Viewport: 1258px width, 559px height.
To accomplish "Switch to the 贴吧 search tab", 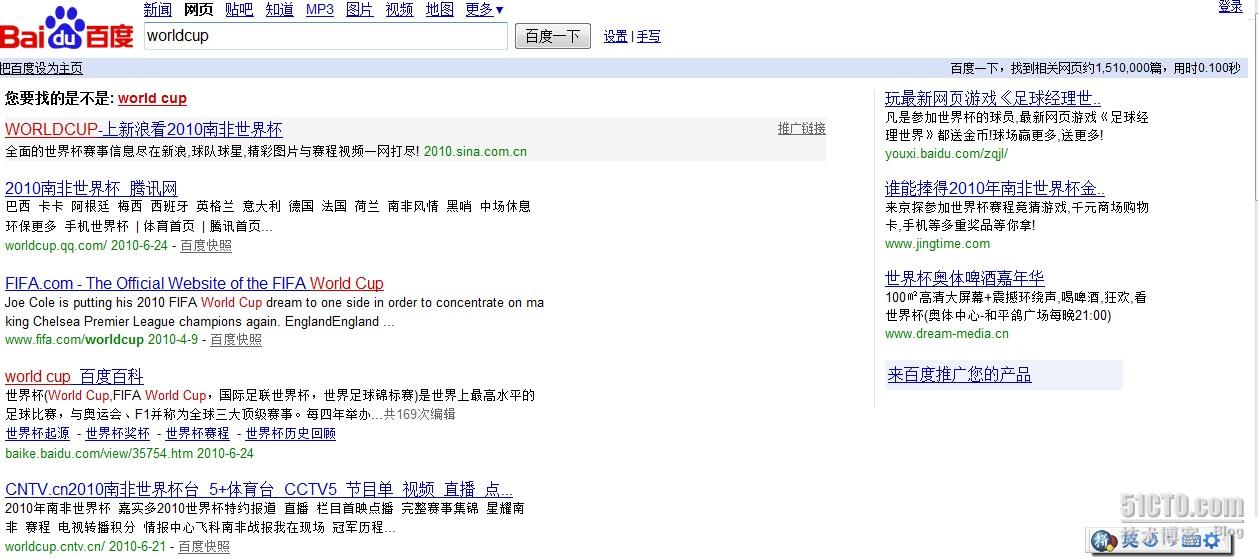I will (x=239, y=9).
